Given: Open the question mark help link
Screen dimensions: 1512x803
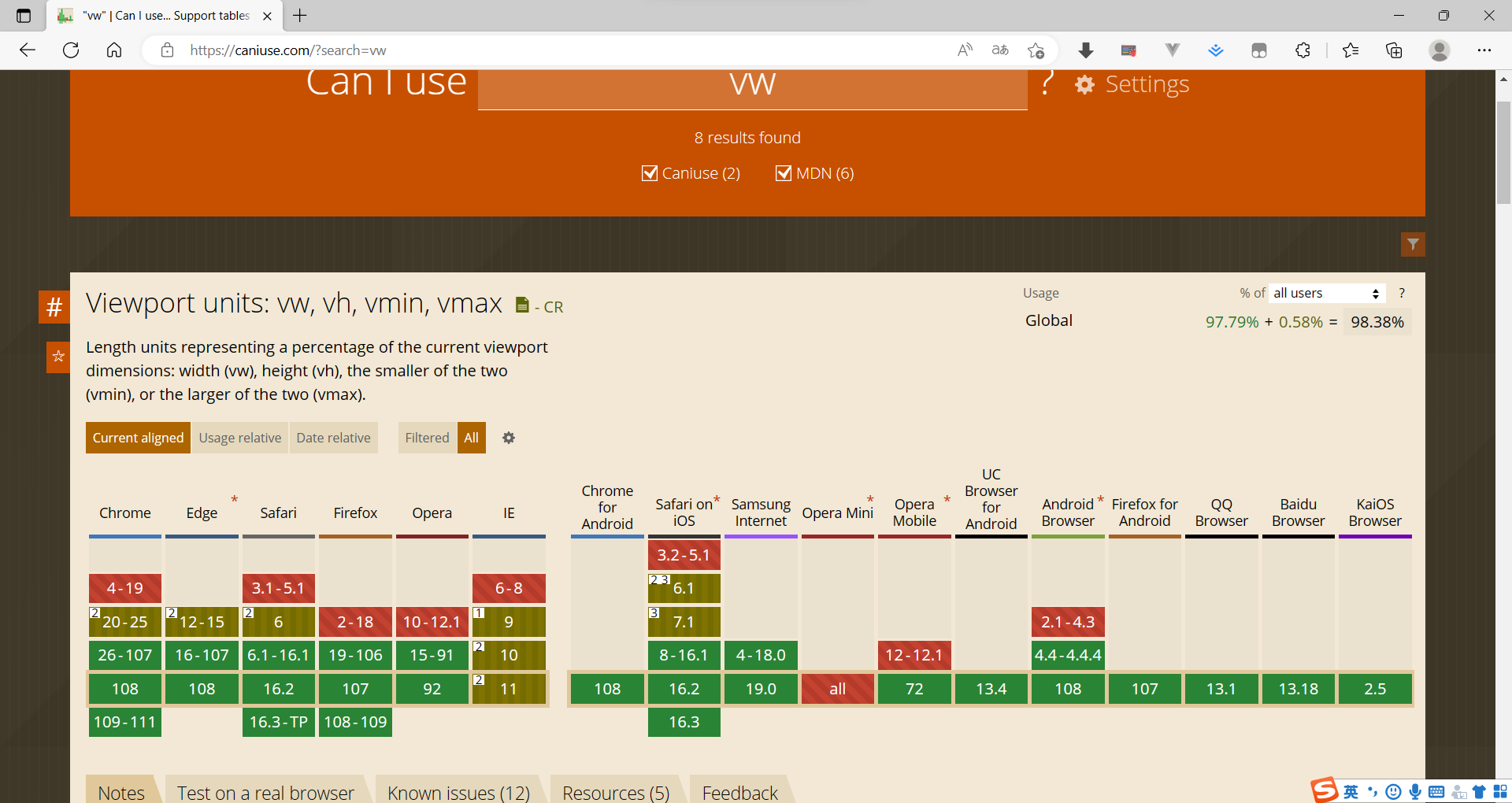Looking at the screenshot, I should (x=1047, y=83).
